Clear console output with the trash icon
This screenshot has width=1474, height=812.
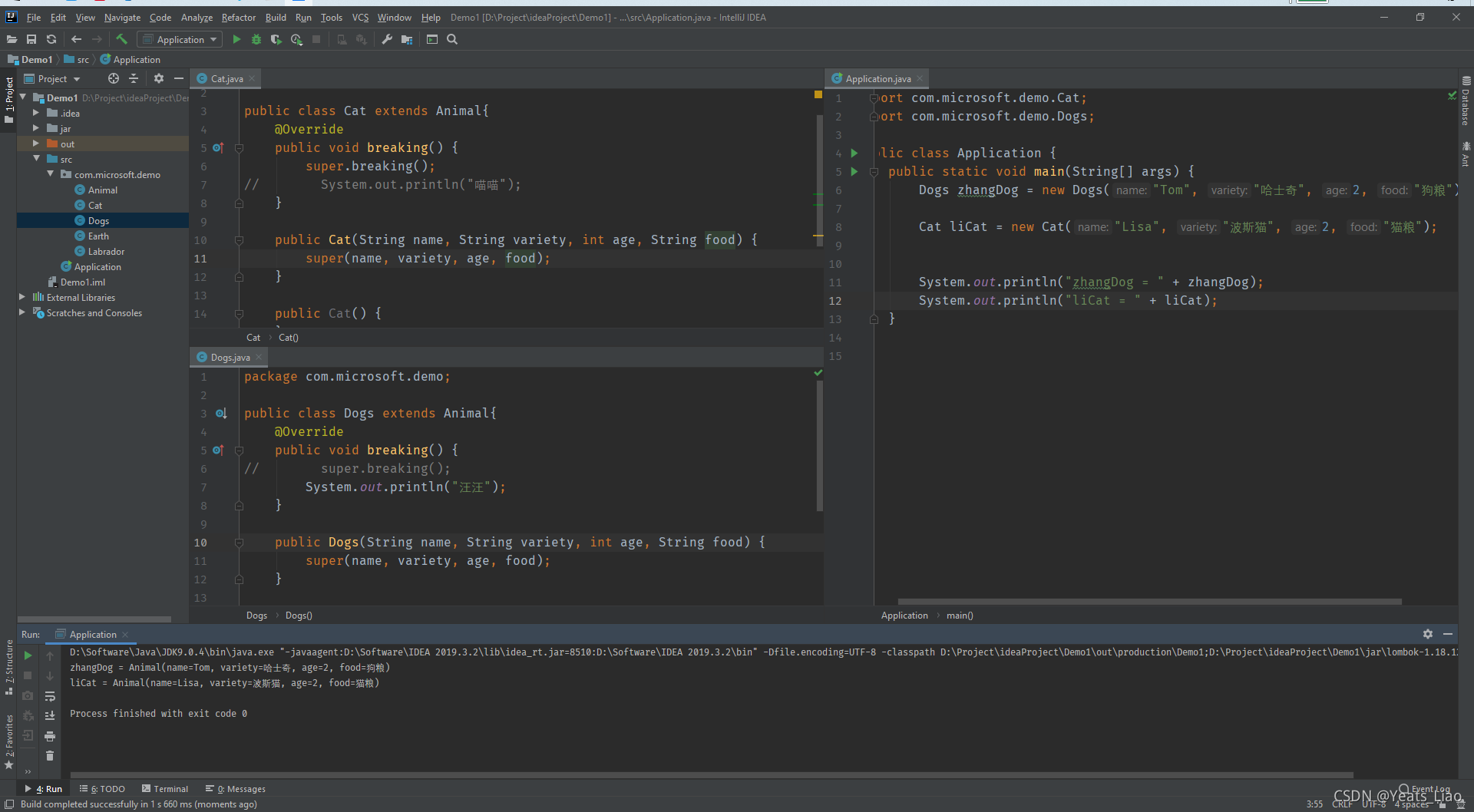click(50, 756)
